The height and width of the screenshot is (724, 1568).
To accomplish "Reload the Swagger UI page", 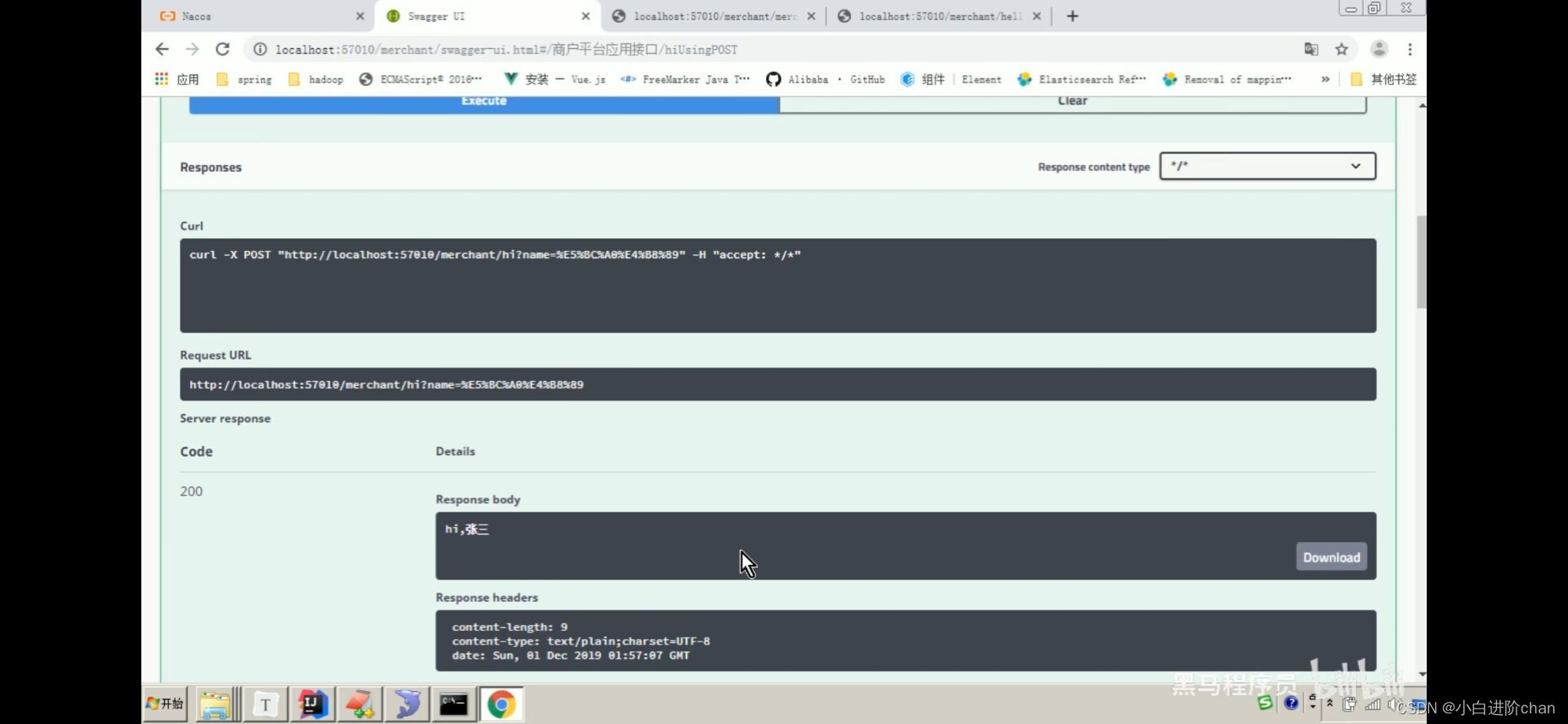I will click(x=222, y=49).
